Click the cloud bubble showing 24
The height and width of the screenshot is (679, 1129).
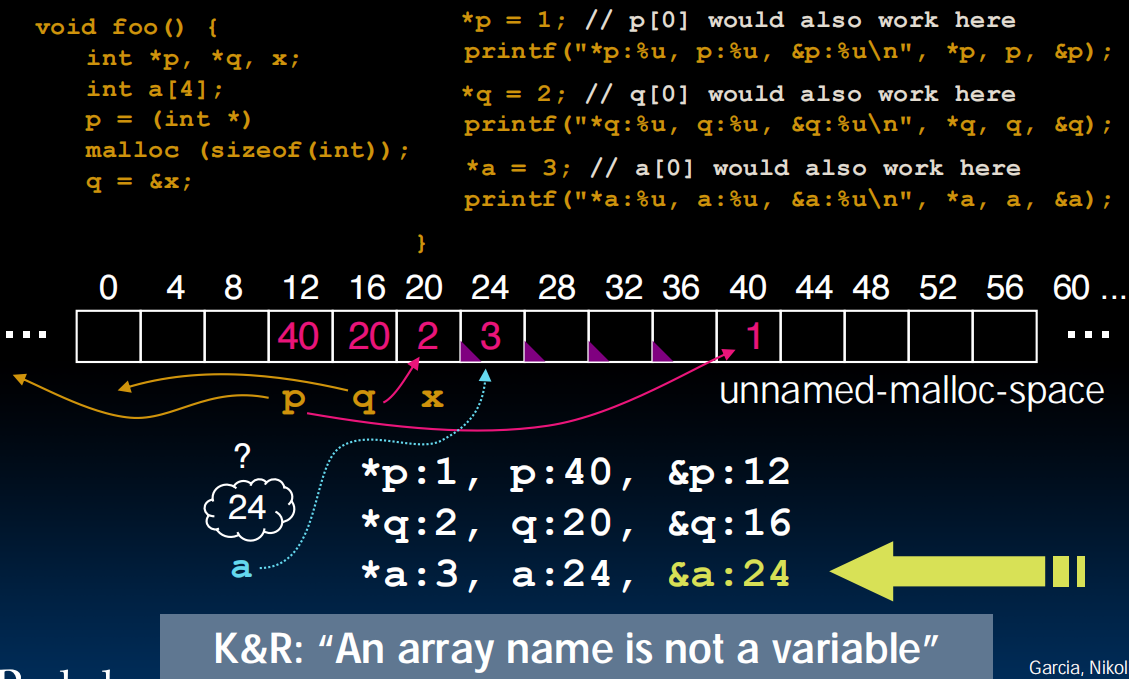(x=249, y=509)
